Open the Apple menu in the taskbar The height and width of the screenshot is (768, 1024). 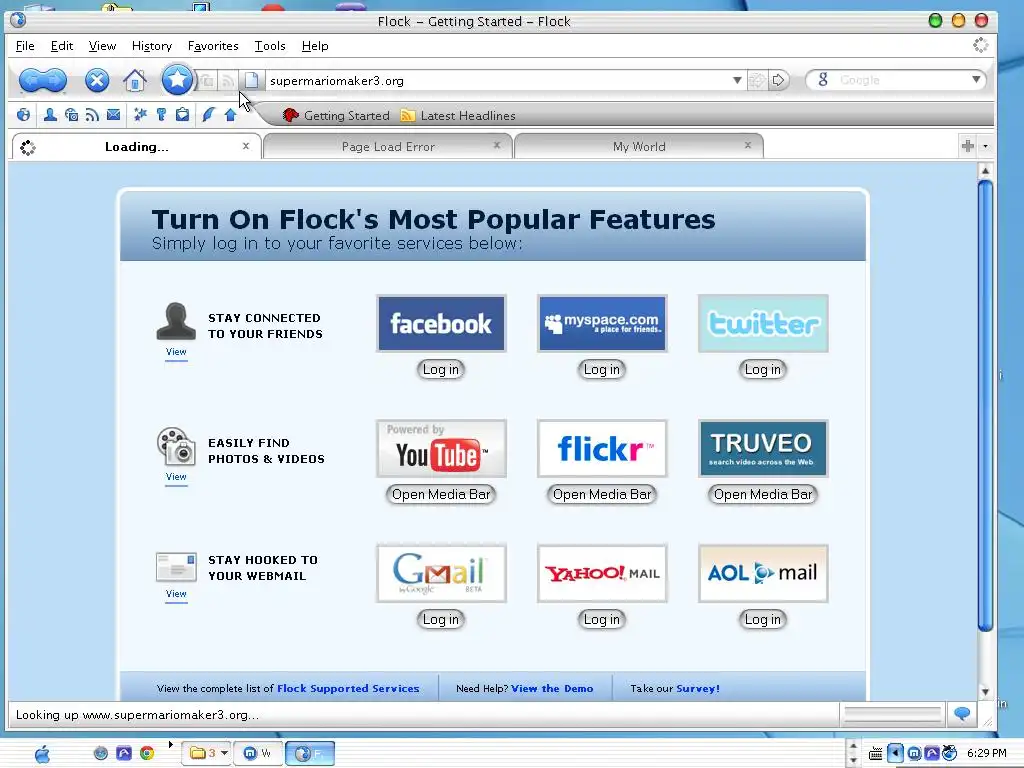pyautogui.click(x=42, y=754)
